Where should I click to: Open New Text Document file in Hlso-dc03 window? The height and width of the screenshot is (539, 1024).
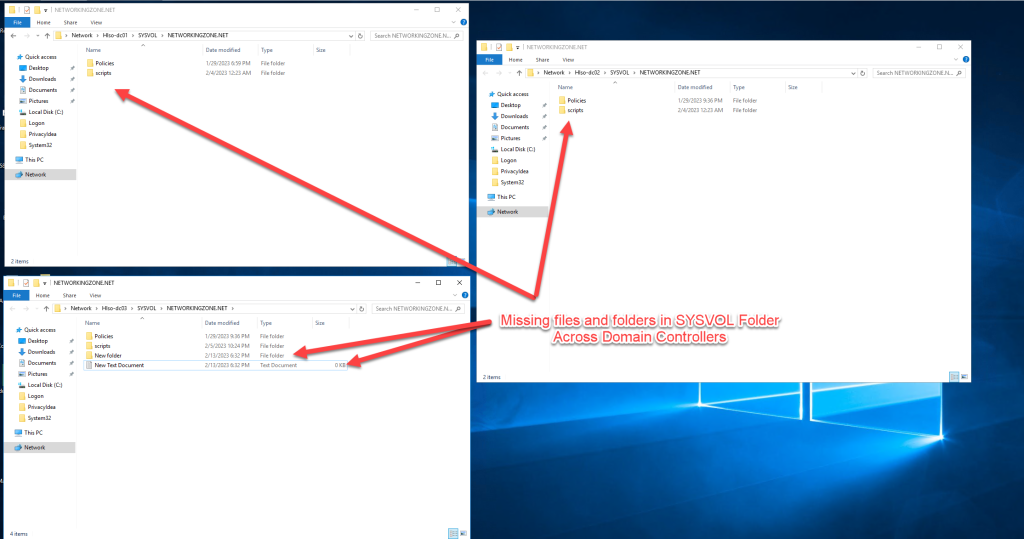(x=119, y=365)
